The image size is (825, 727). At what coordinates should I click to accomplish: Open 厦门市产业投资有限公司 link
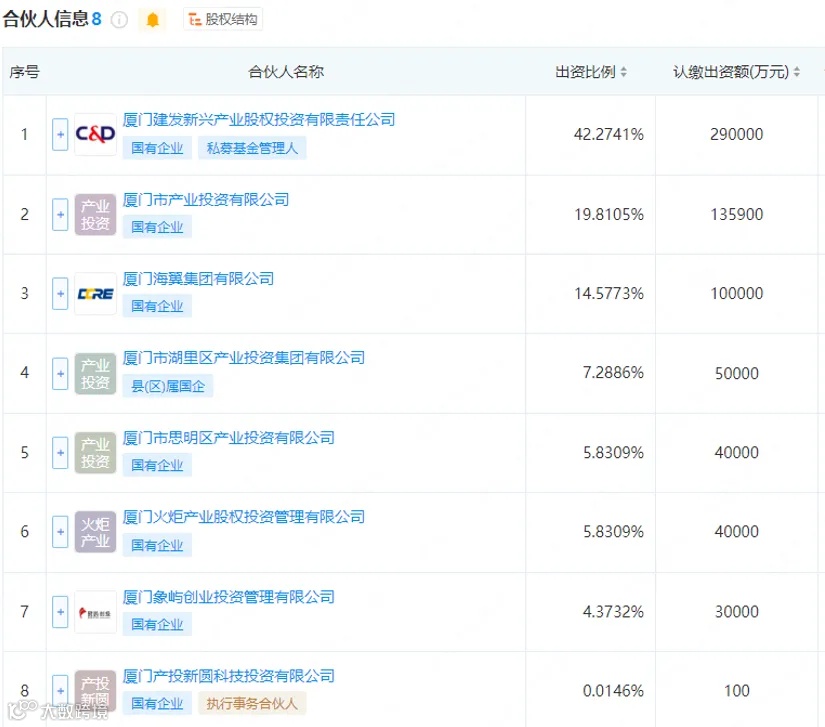206,200
